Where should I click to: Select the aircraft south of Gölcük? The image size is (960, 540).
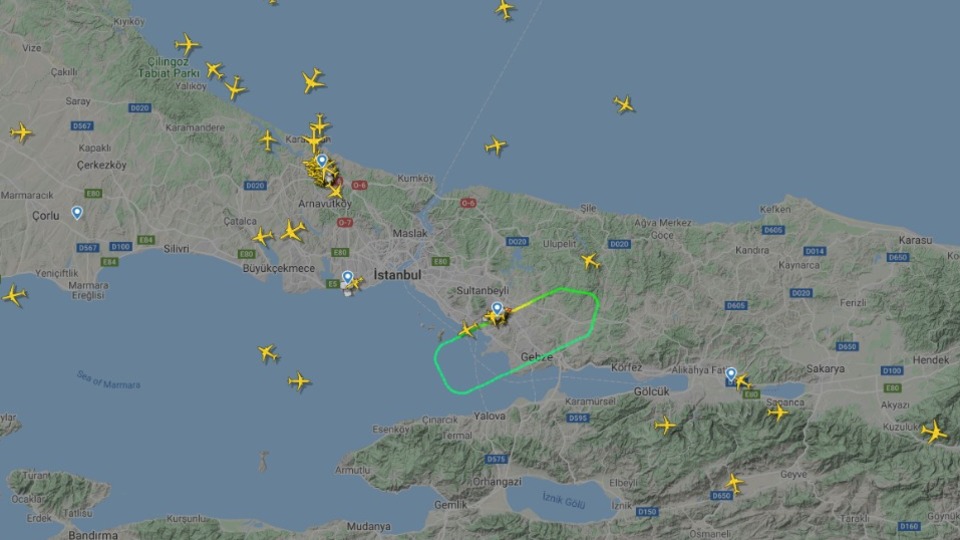tap(665, 424)
